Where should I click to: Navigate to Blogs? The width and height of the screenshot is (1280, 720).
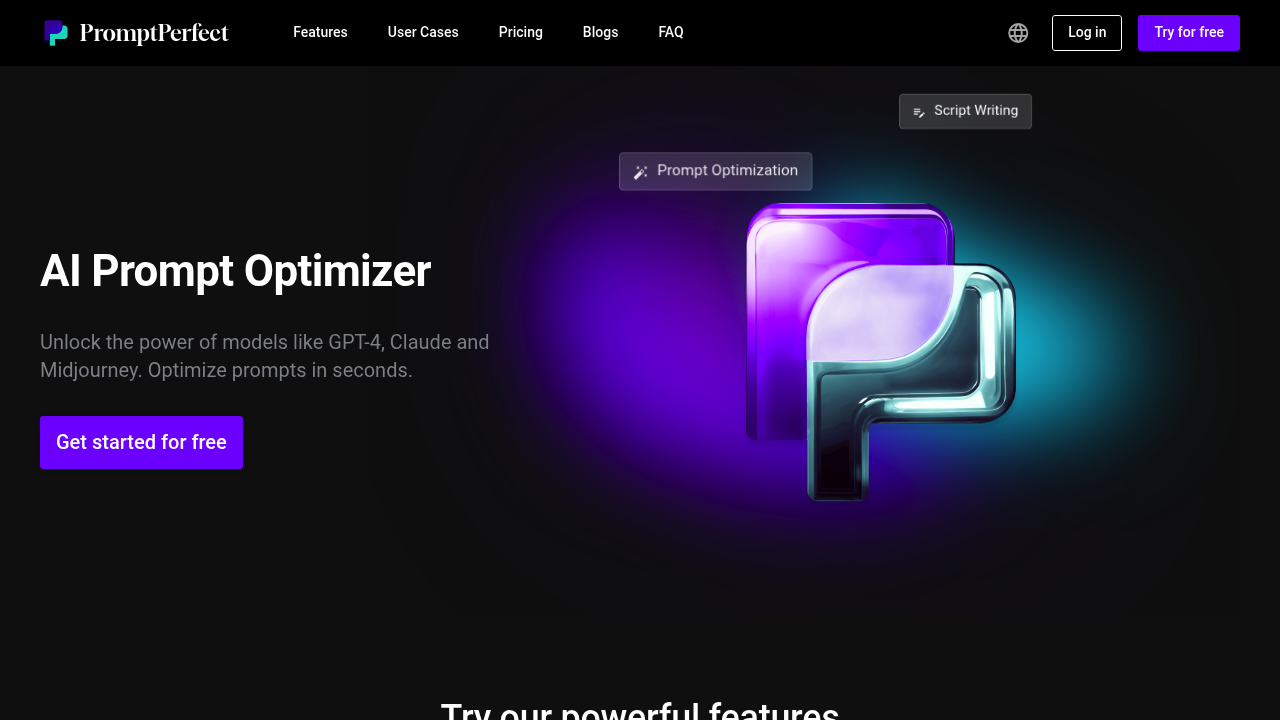click(600, 32)
